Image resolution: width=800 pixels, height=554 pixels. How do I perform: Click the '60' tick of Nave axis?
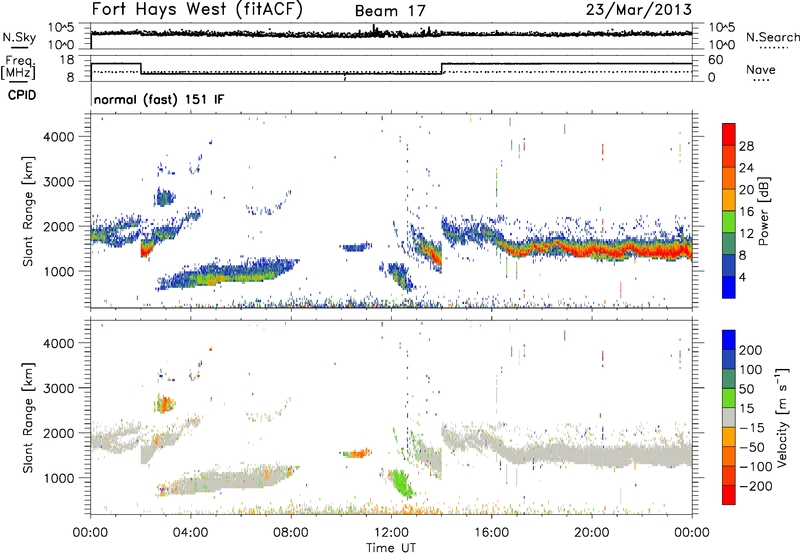(x=716, y=60)
